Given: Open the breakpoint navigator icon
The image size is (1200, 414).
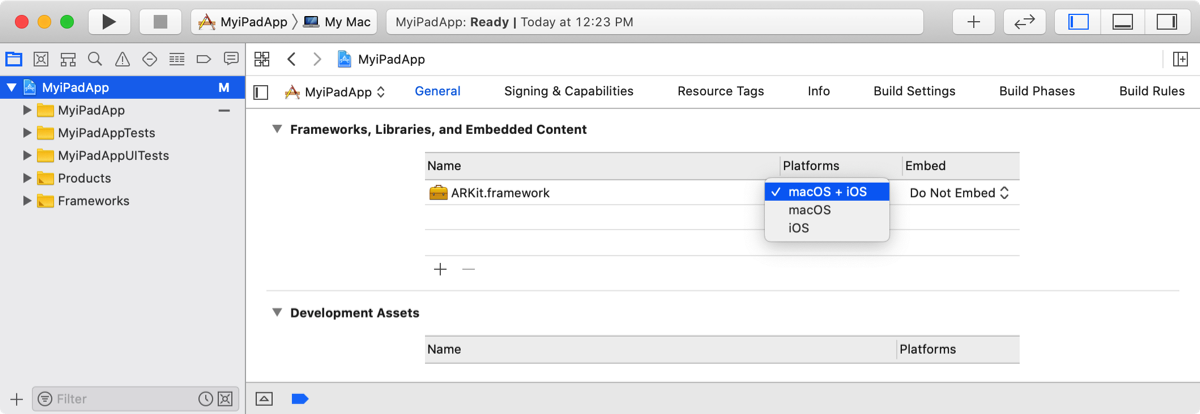Looking at the screenshot, I should click(x=204, y=59).
